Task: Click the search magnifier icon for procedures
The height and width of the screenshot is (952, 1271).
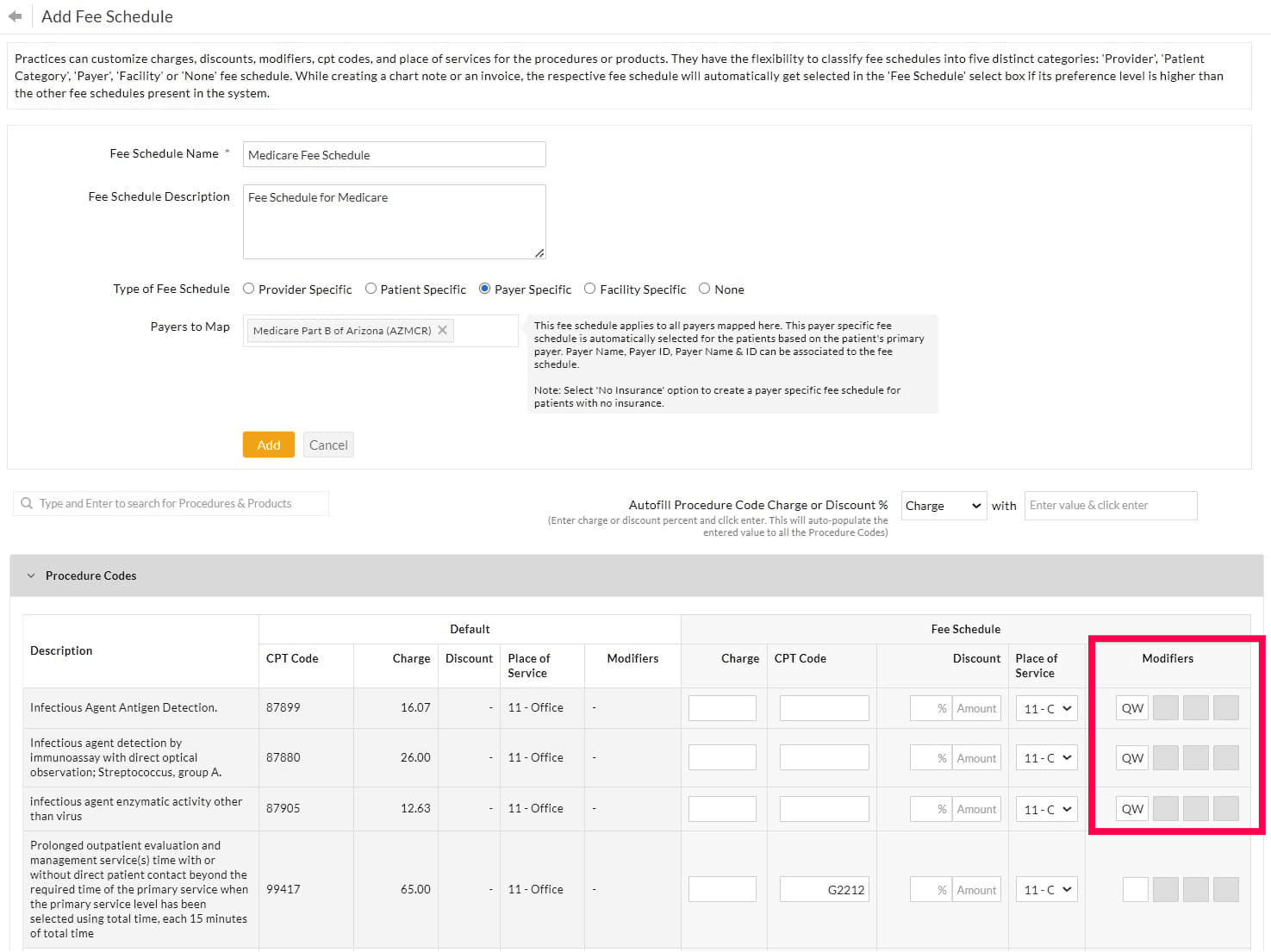Action: pyautogui.click(x=27, y=503)
